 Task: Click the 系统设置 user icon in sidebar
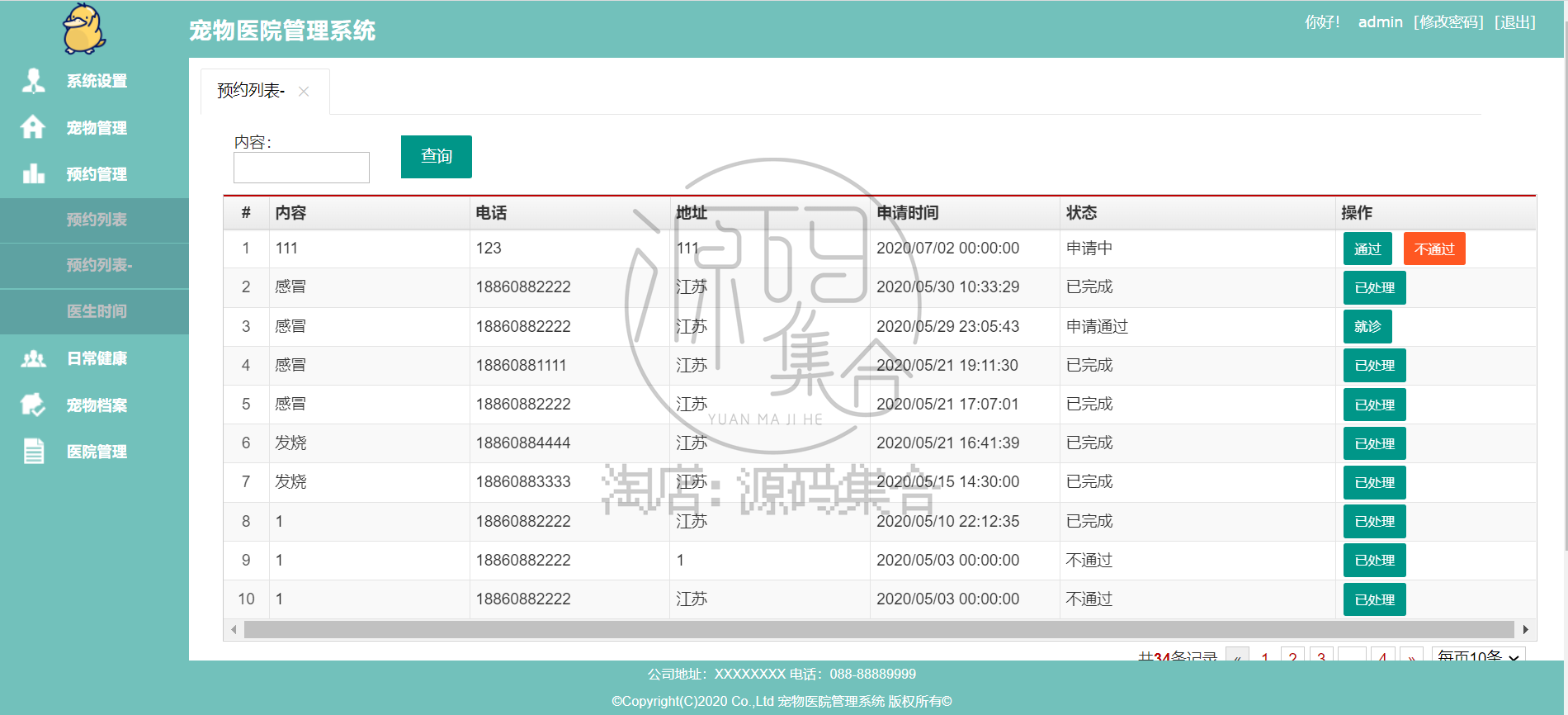(33, 81)
